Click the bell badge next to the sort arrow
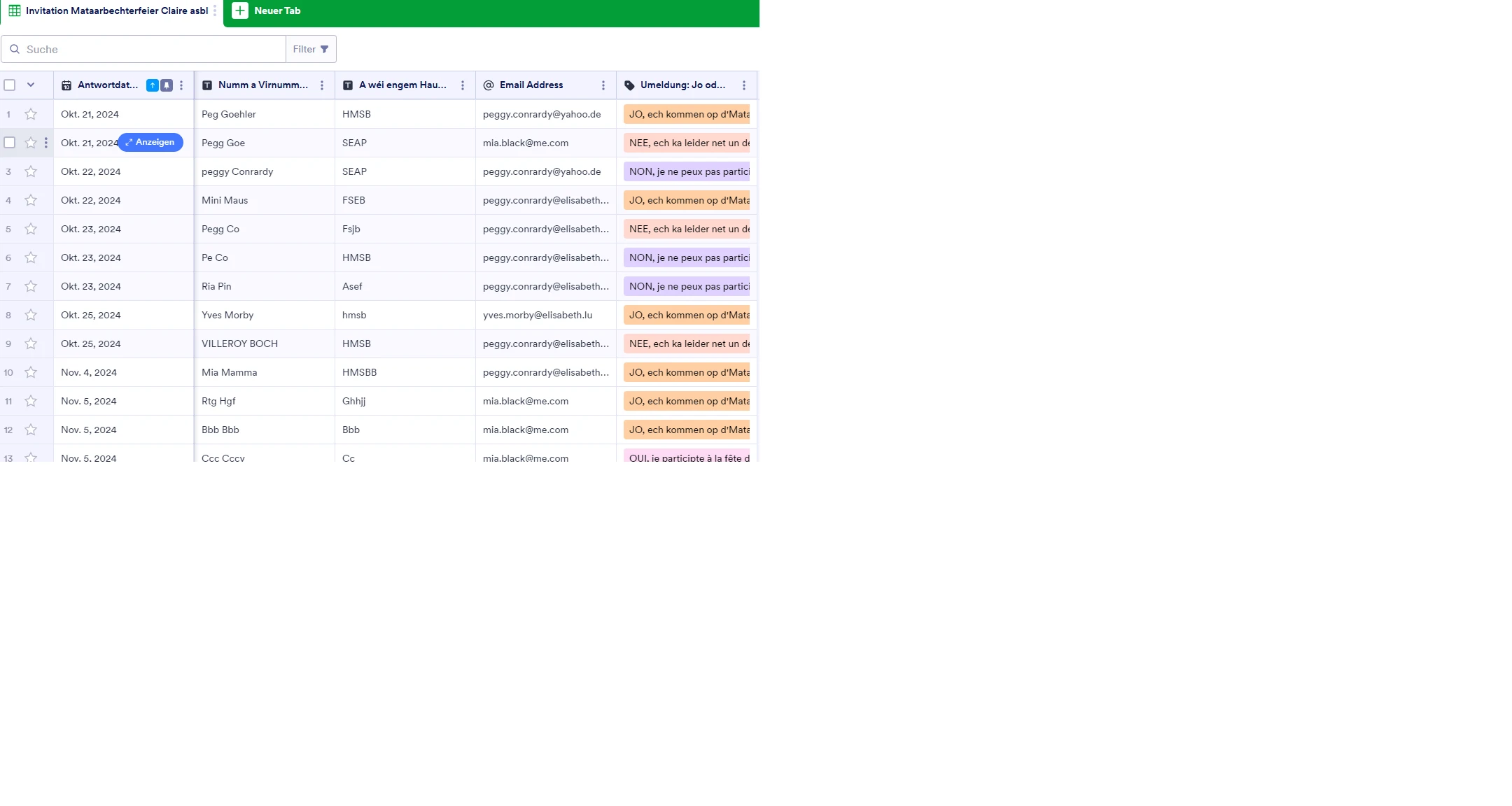The width and height of the screenshot is (1512, 806). [167, 85]
